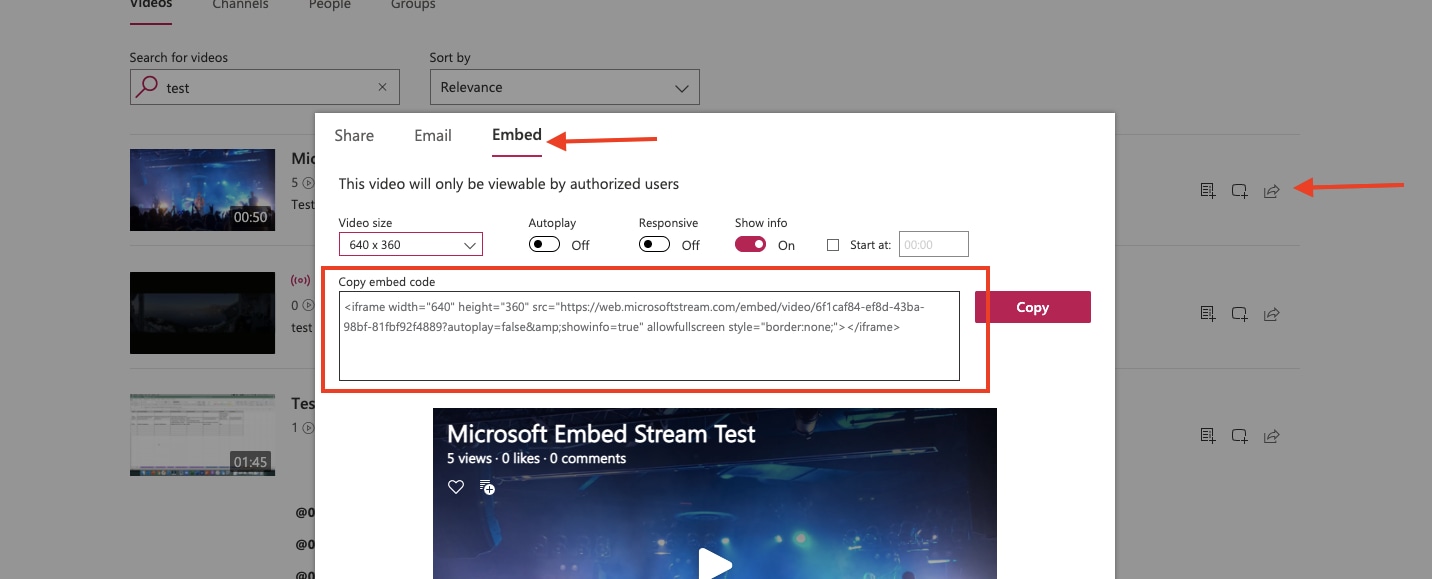Click add-to-watchlist icon in the embed preview

coord(487,487)
